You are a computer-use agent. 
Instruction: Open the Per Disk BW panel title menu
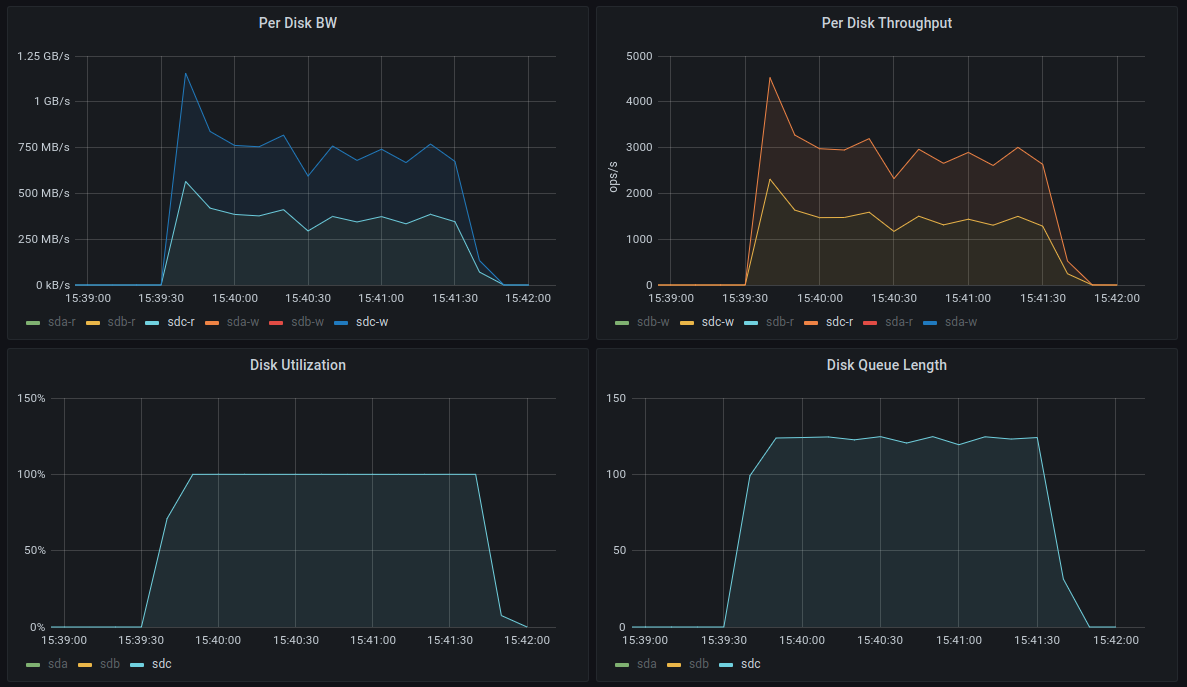[297, 23]
